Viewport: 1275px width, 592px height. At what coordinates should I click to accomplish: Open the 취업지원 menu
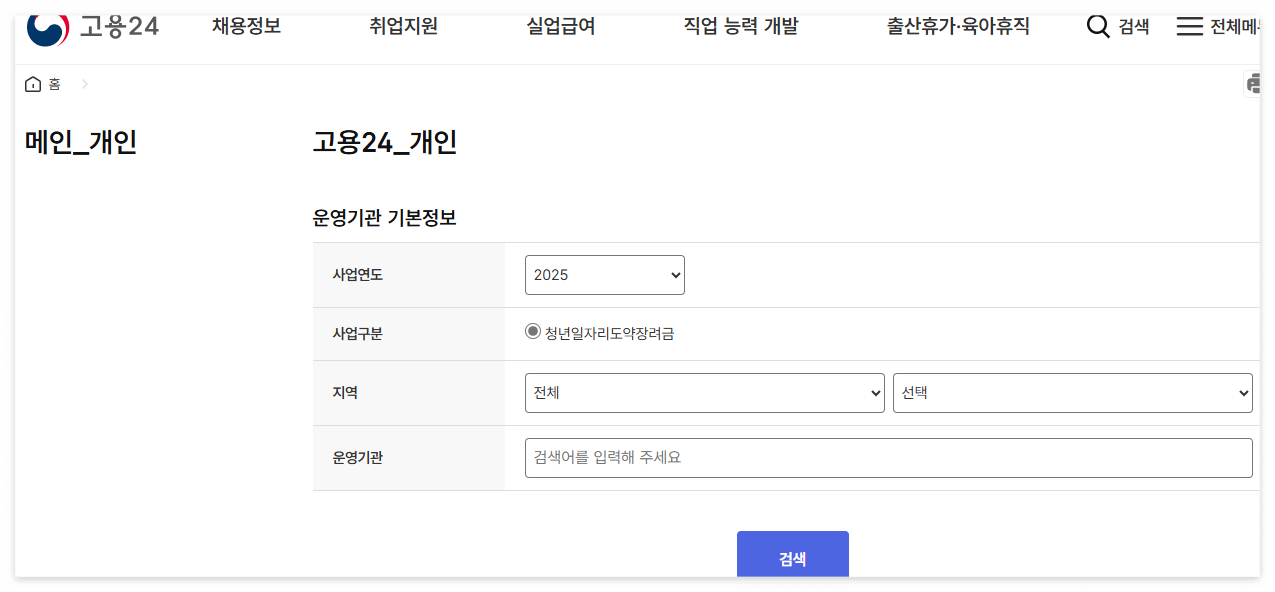coord(403,27)
